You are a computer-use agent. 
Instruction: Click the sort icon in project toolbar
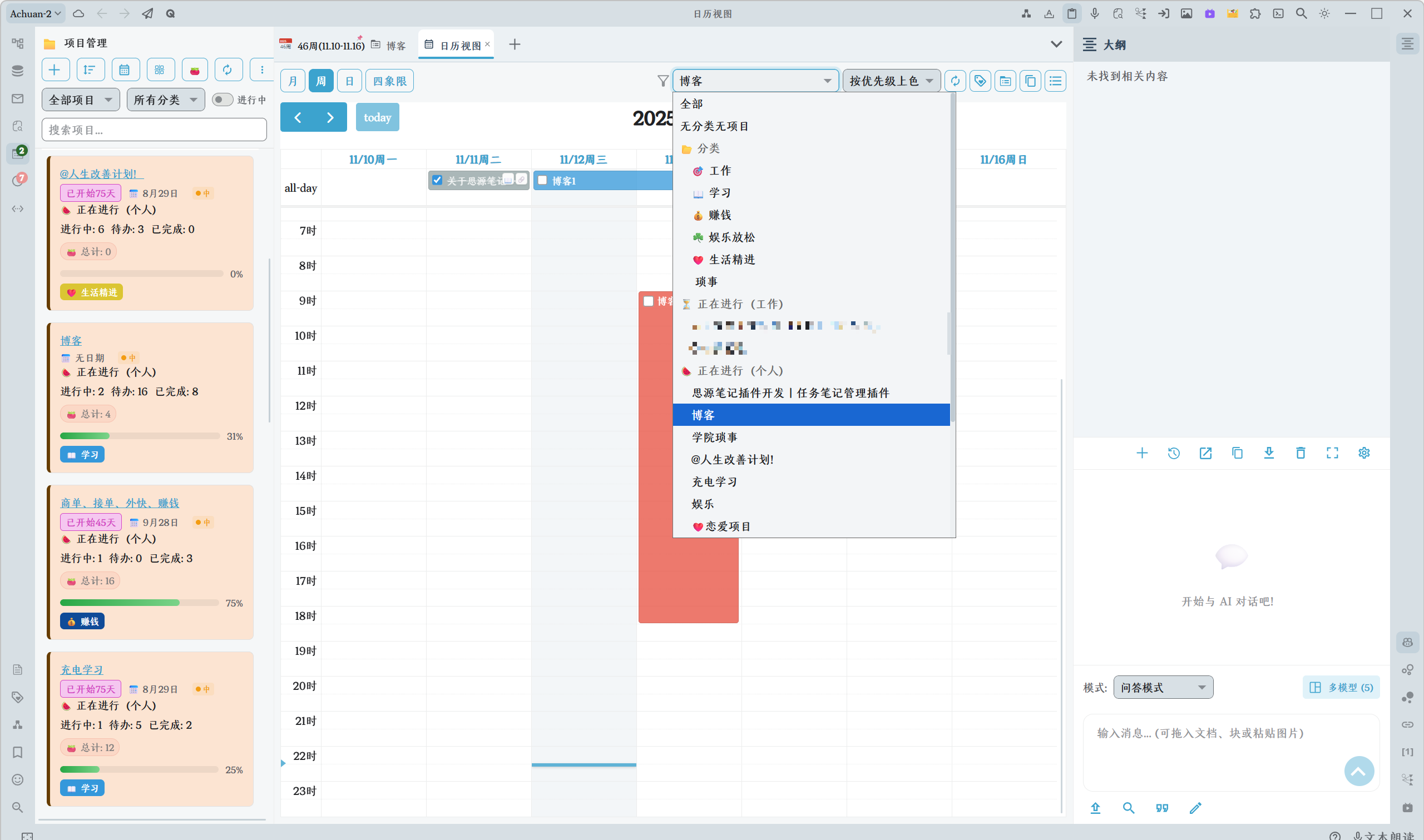click(x=90, y=70)
